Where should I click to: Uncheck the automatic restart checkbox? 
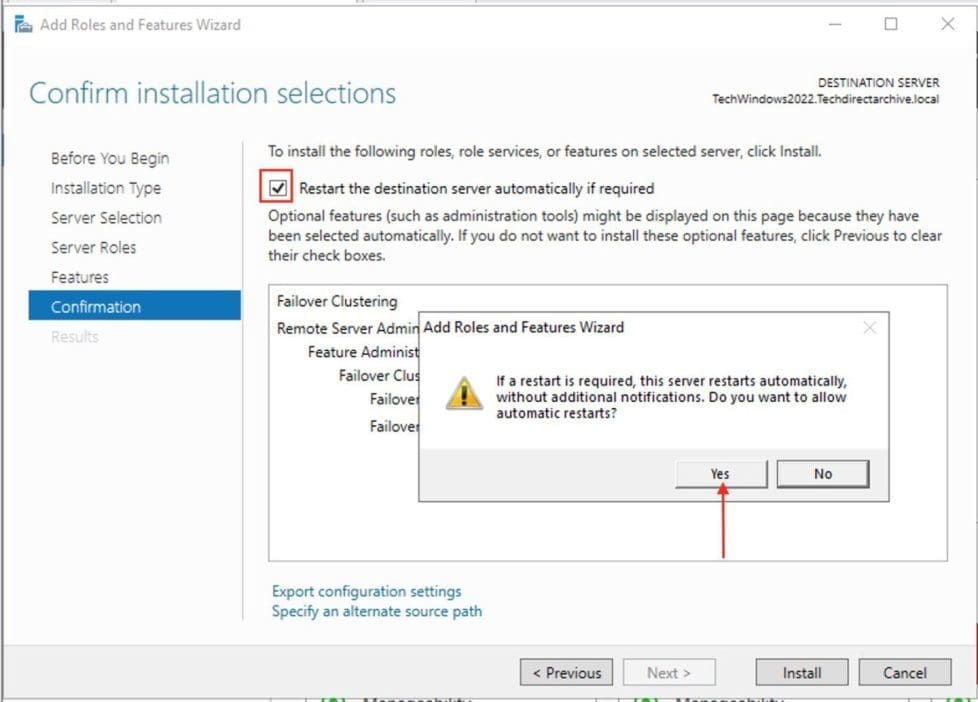tap(279, 187)
